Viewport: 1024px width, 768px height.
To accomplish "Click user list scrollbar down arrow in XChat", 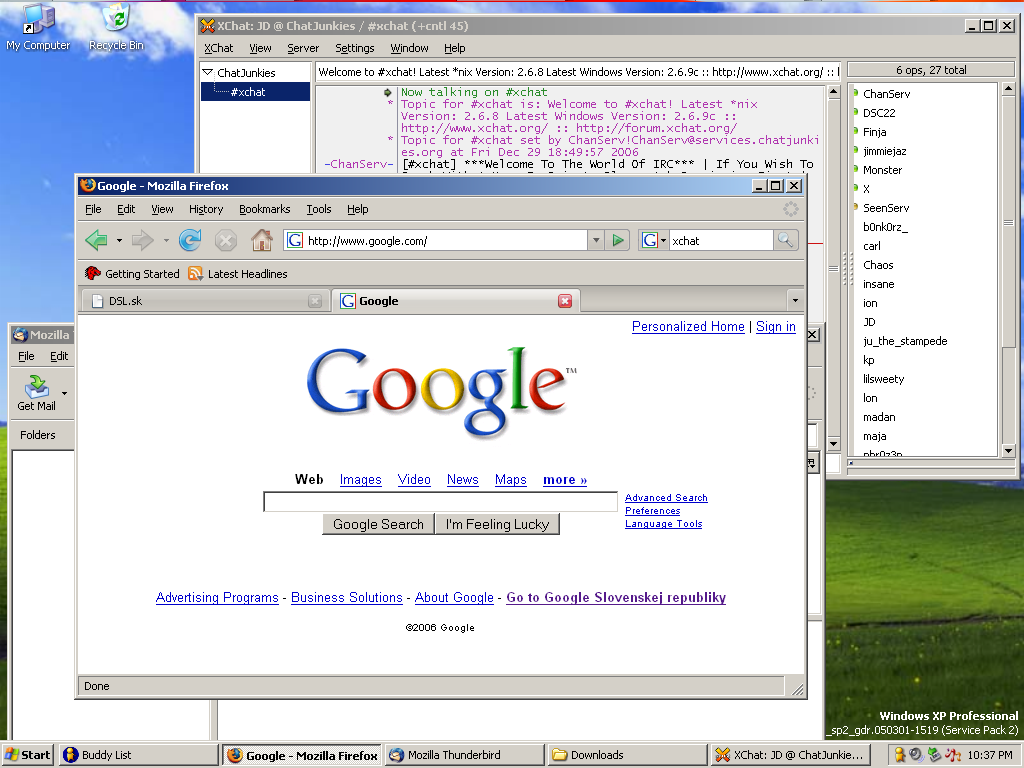I will click(1008, 451).
